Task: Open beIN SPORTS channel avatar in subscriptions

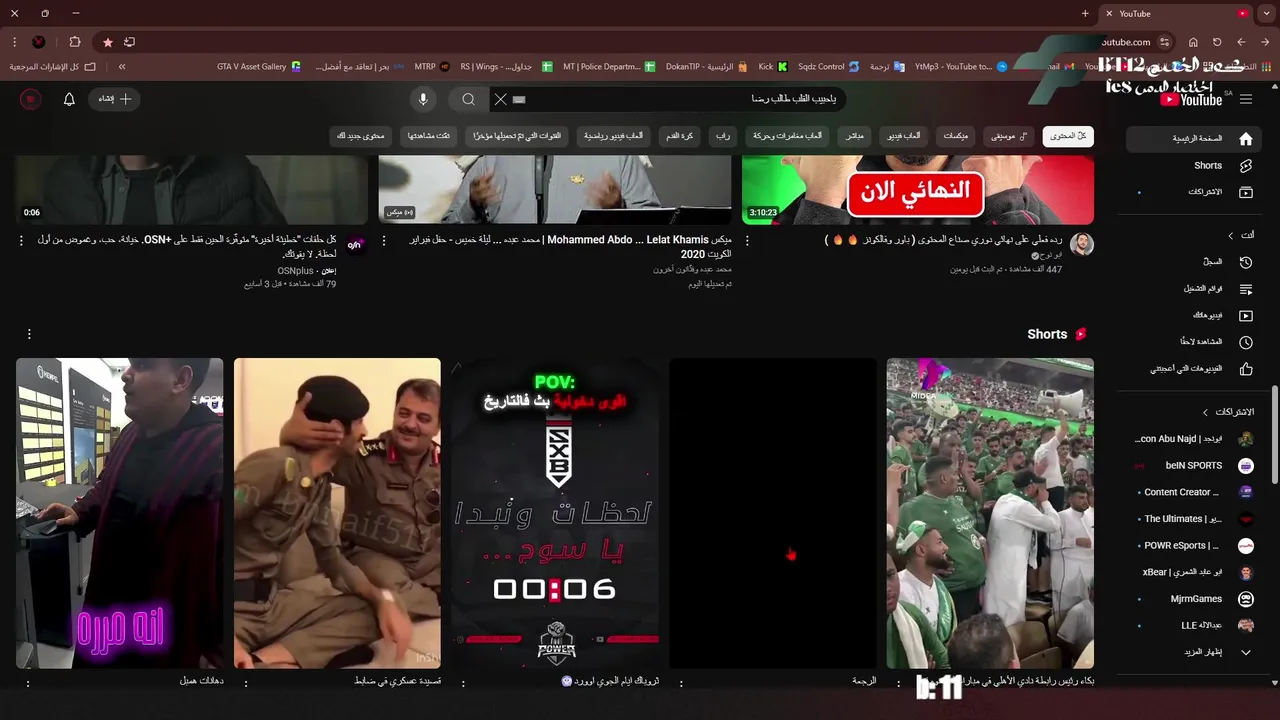Action: point(1245,466)
